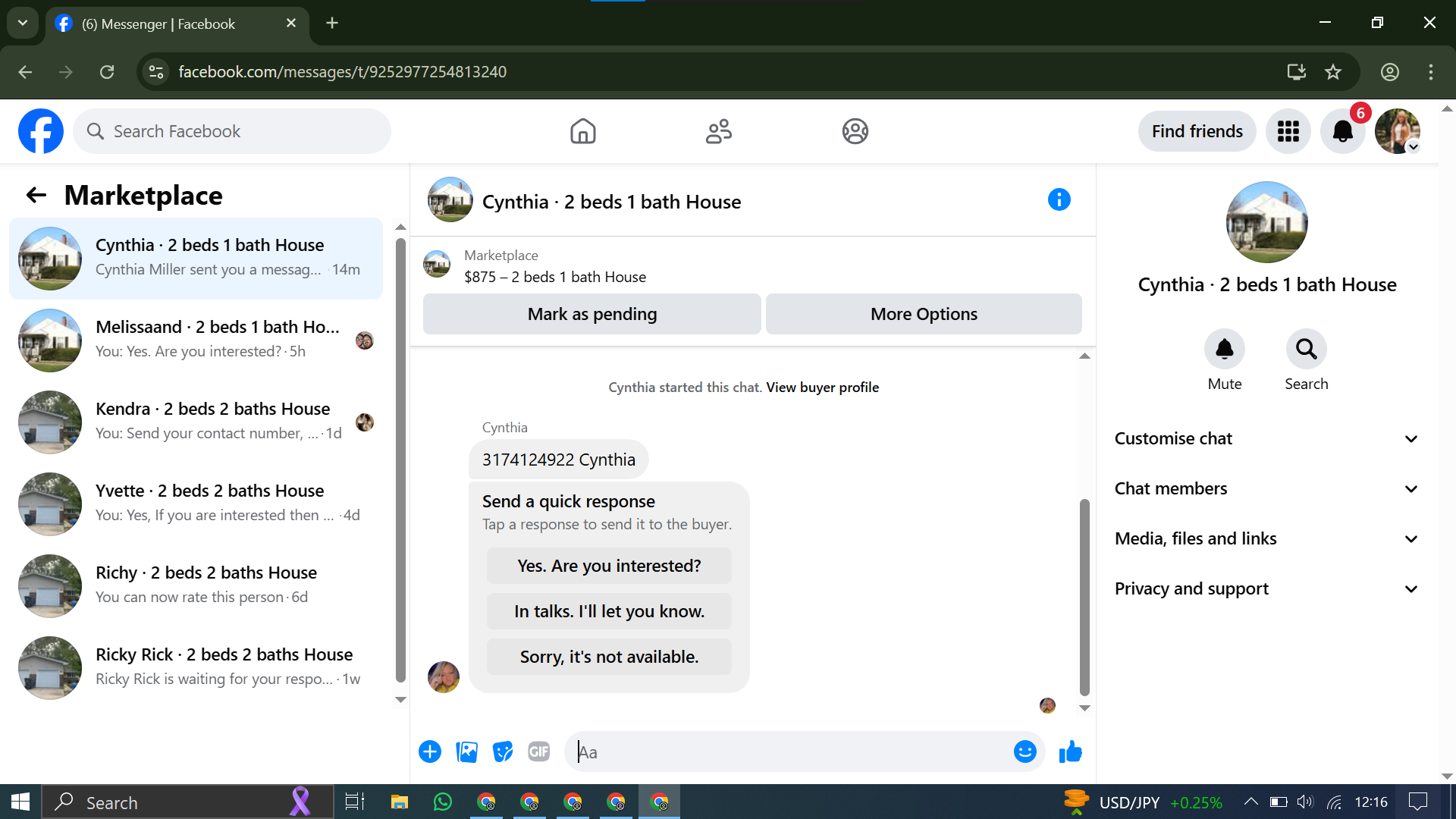Click Find friends button

point(1197,131)
